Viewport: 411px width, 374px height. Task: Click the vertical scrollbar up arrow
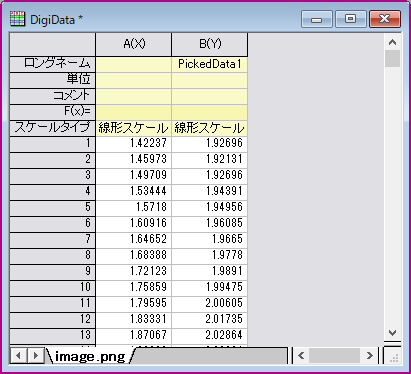click(x=392, y=42)
